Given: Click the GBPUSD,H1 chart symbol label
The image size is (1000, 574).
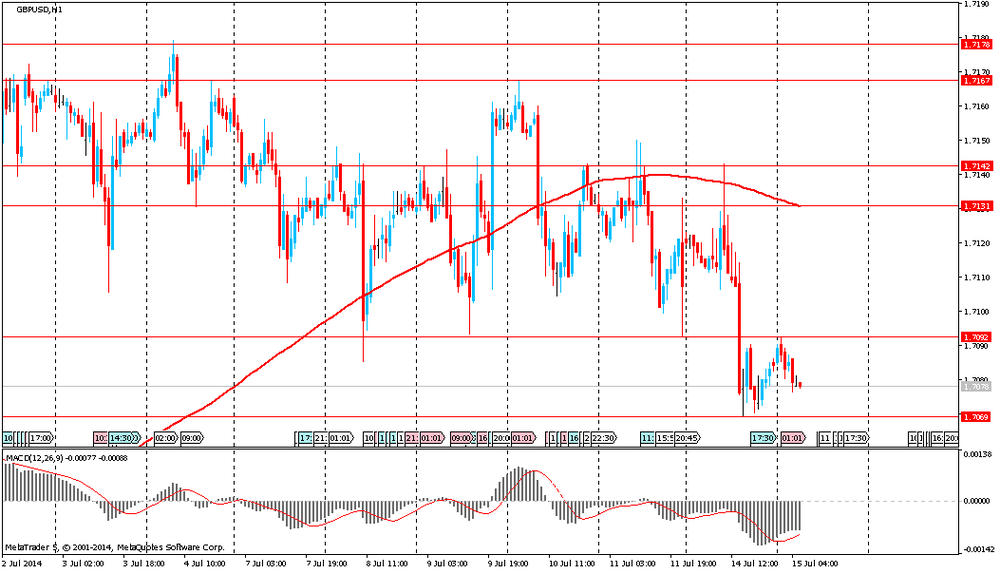Looking at the screenshot, I should click(39, 10).
